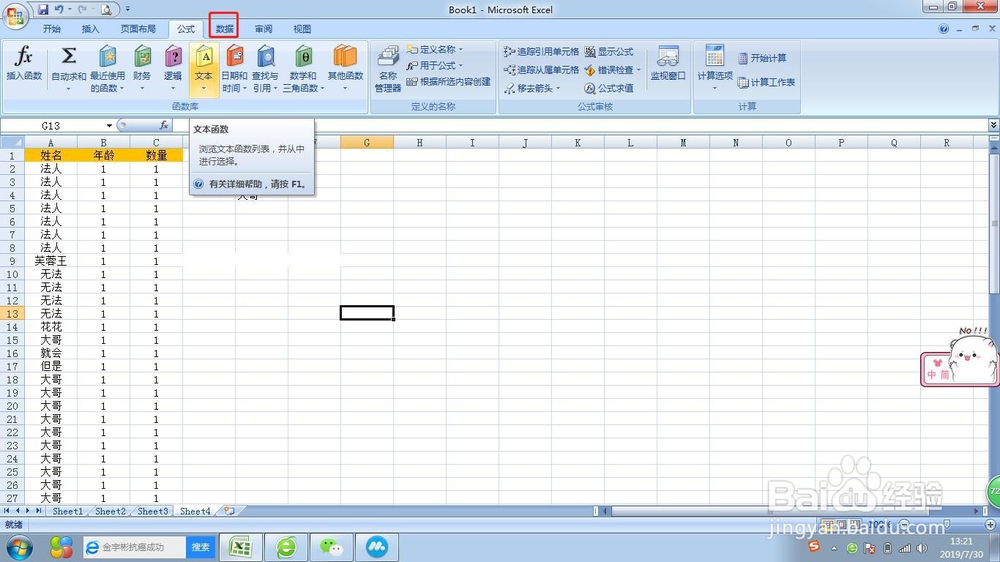The height and width of the screenshot is (562, 1000).
Task: Click Trace Precedents (追踪引用单元格)
Action: tap(541, 52)
